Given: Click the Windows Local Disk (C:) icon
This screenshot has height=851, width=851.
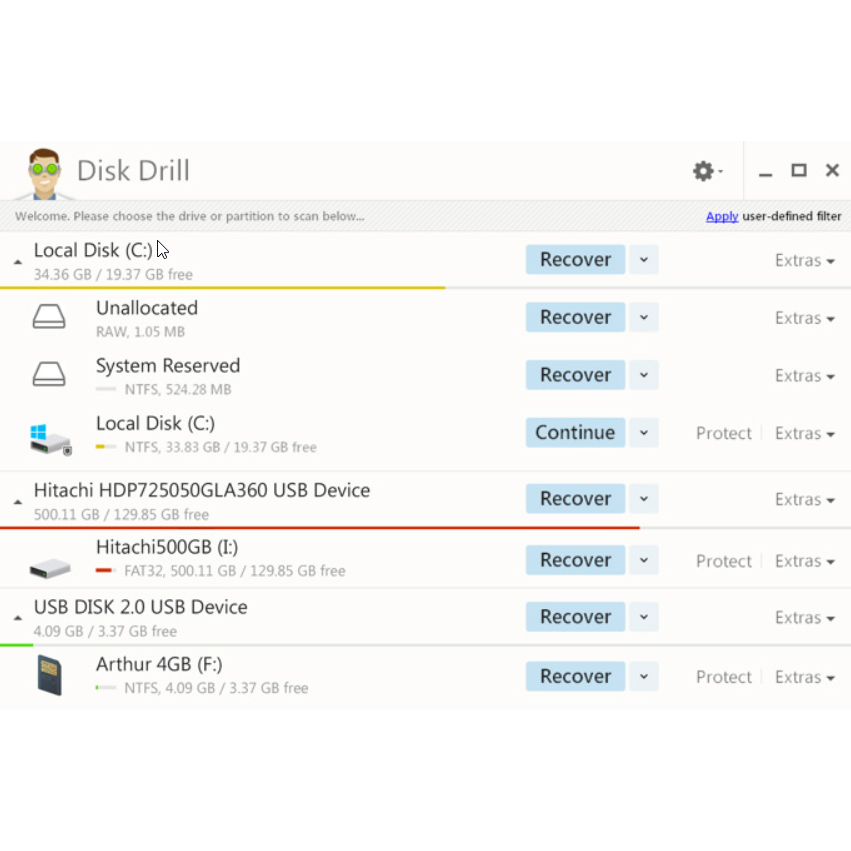Looking at the screenshot, I should 50,437.
